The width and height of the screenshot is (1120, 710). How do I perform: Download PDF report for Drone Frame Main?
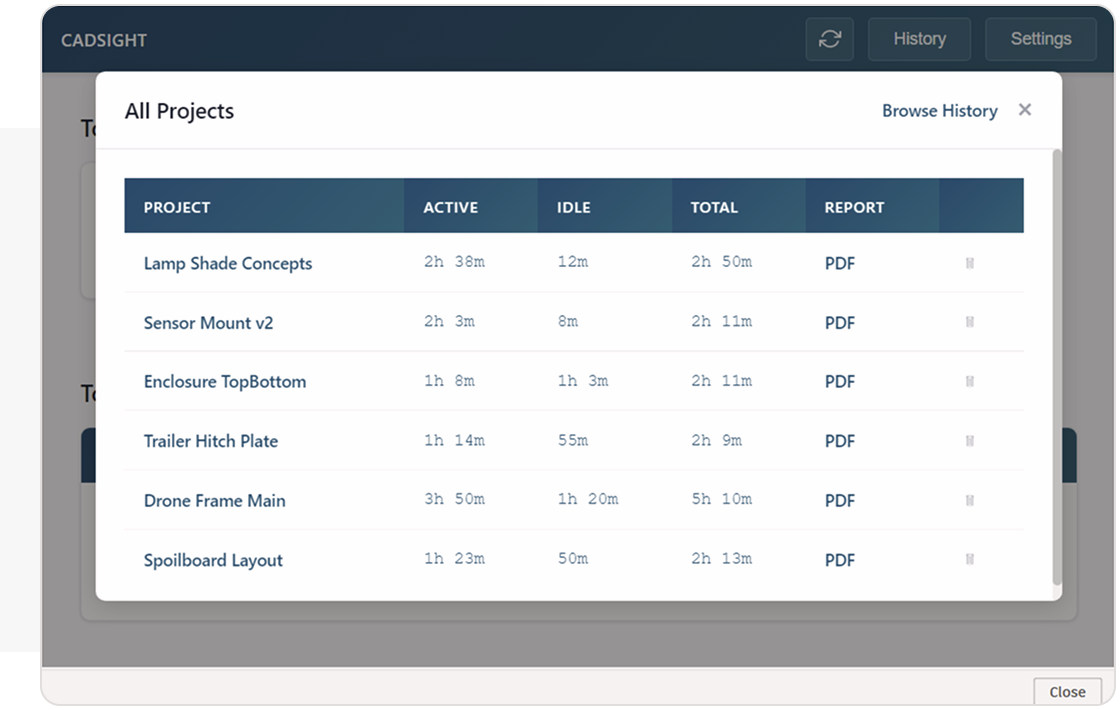click(x=840, y=501)
